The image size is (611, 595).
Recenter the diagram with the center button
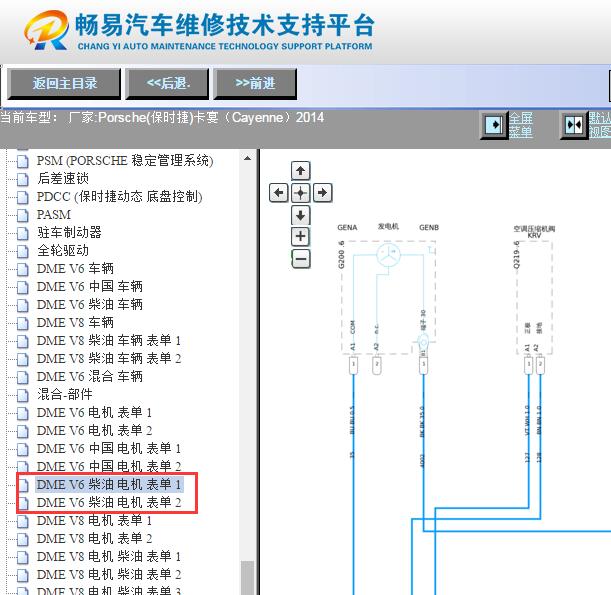(x=300, y=192)
